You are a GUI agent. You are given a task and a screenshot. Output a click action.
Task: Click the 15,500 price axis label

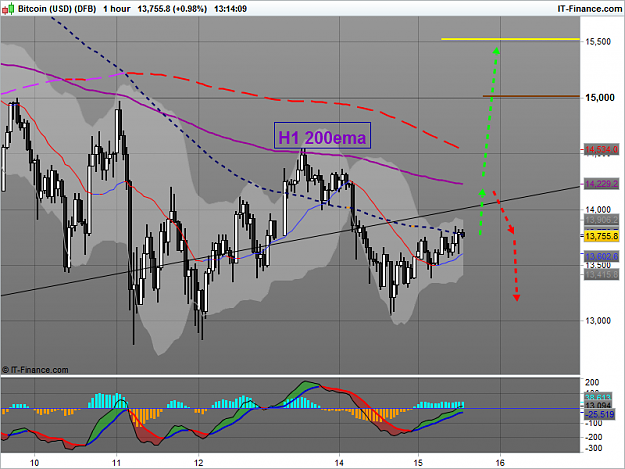pos(598,41)
